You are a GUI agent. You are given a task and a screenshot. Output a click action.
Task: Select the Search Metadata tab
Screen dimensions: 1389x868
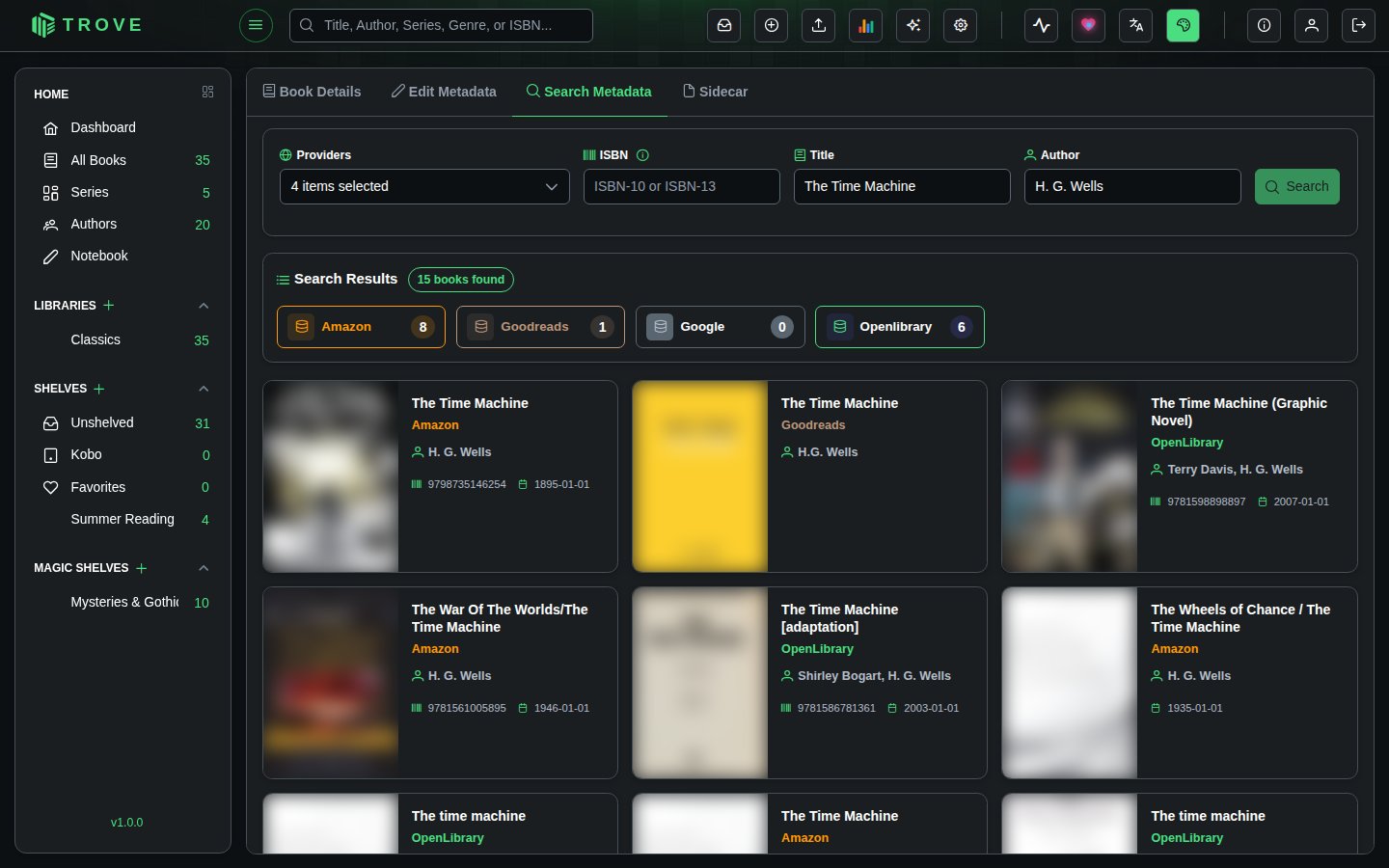(x=589, y=92)
